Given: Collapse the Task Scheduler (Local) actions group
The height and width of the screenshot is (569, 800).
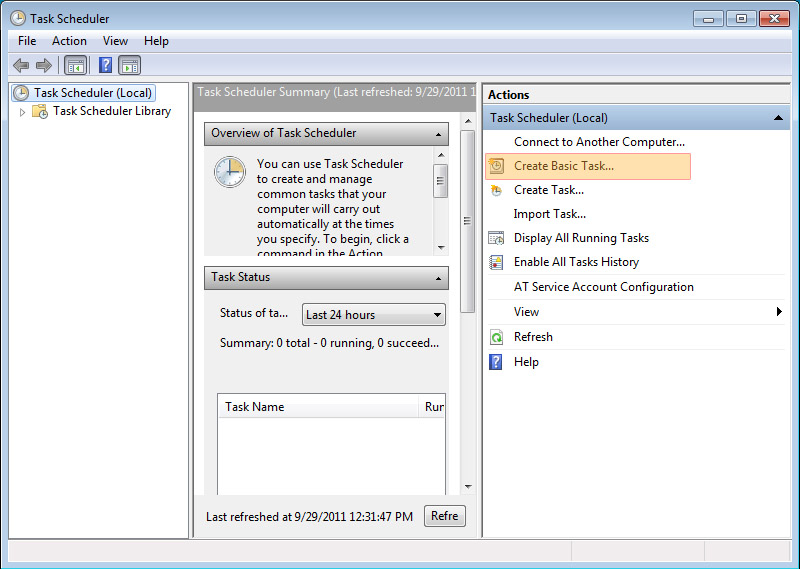Looking at the screenshot, I should [778, 118].
